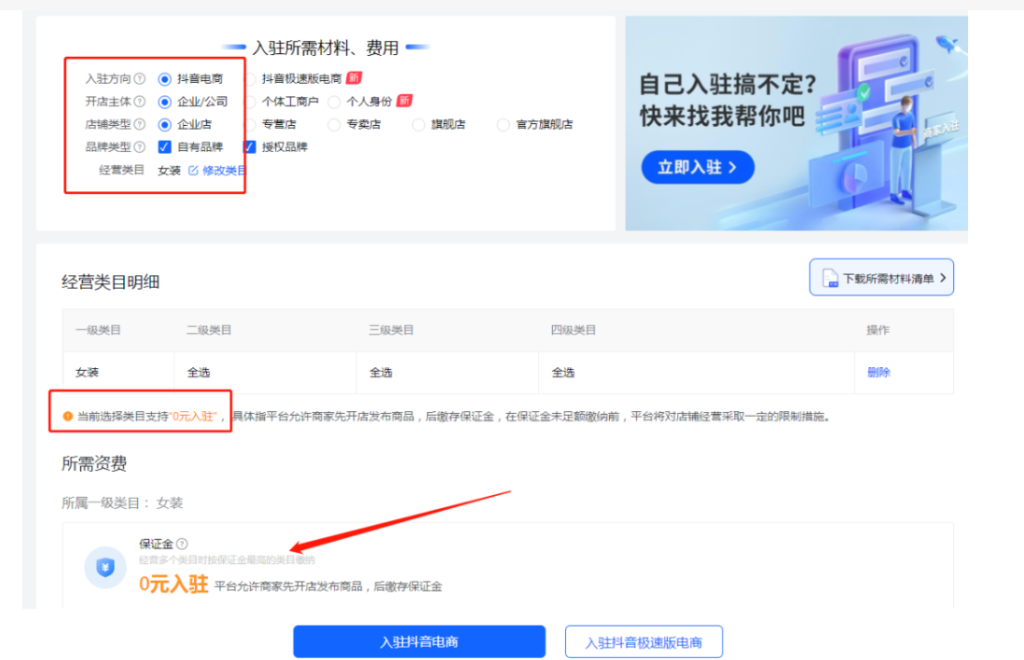Uncheck the 授权品牌 checkbox

tap(248, 146)
